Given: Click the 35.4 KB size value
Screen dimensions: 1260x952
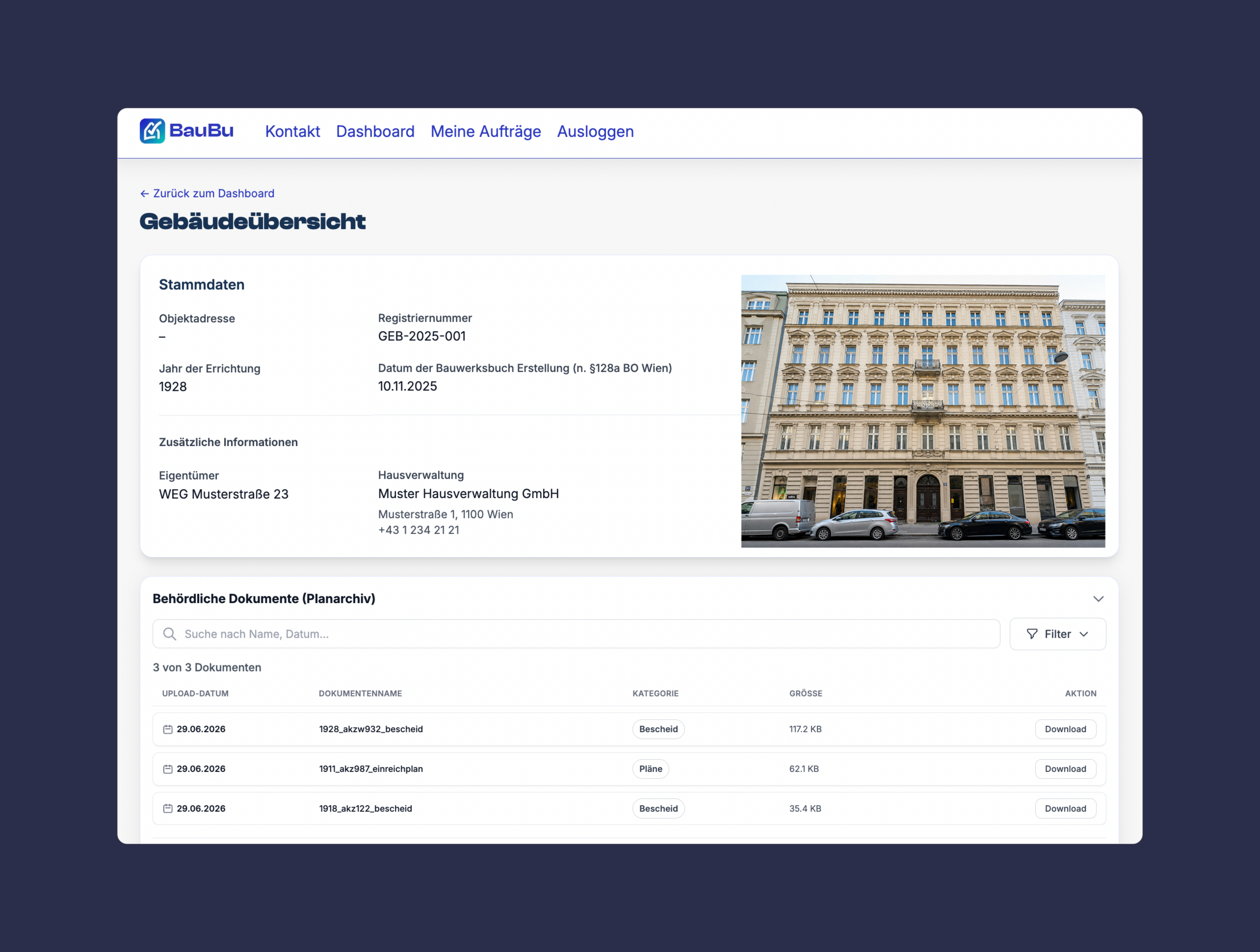Looking at the screenshot, I should point(805,808).
